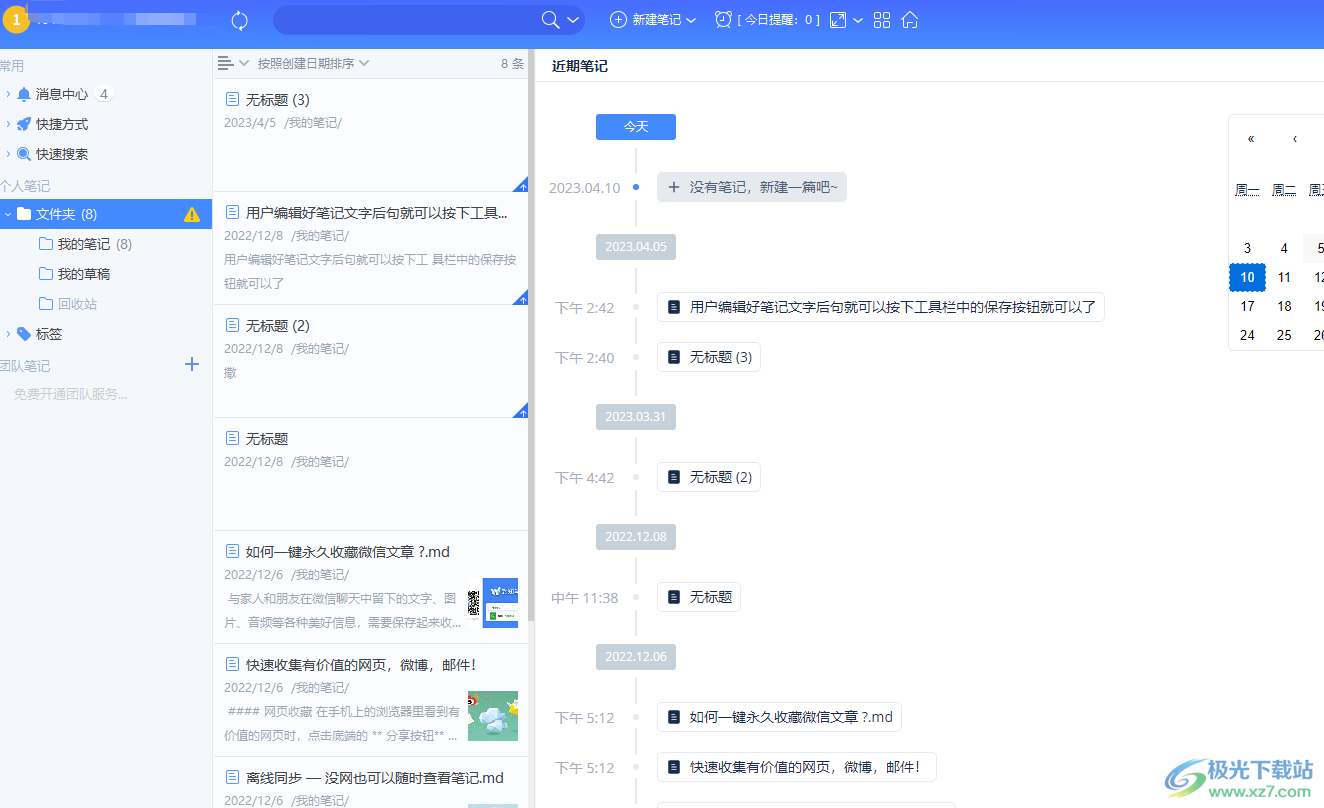The width and height of the screenshot is (1324, 808).
Task: Click the sync refresh icon
Action: pyautogui.click(x=239, y=20)
